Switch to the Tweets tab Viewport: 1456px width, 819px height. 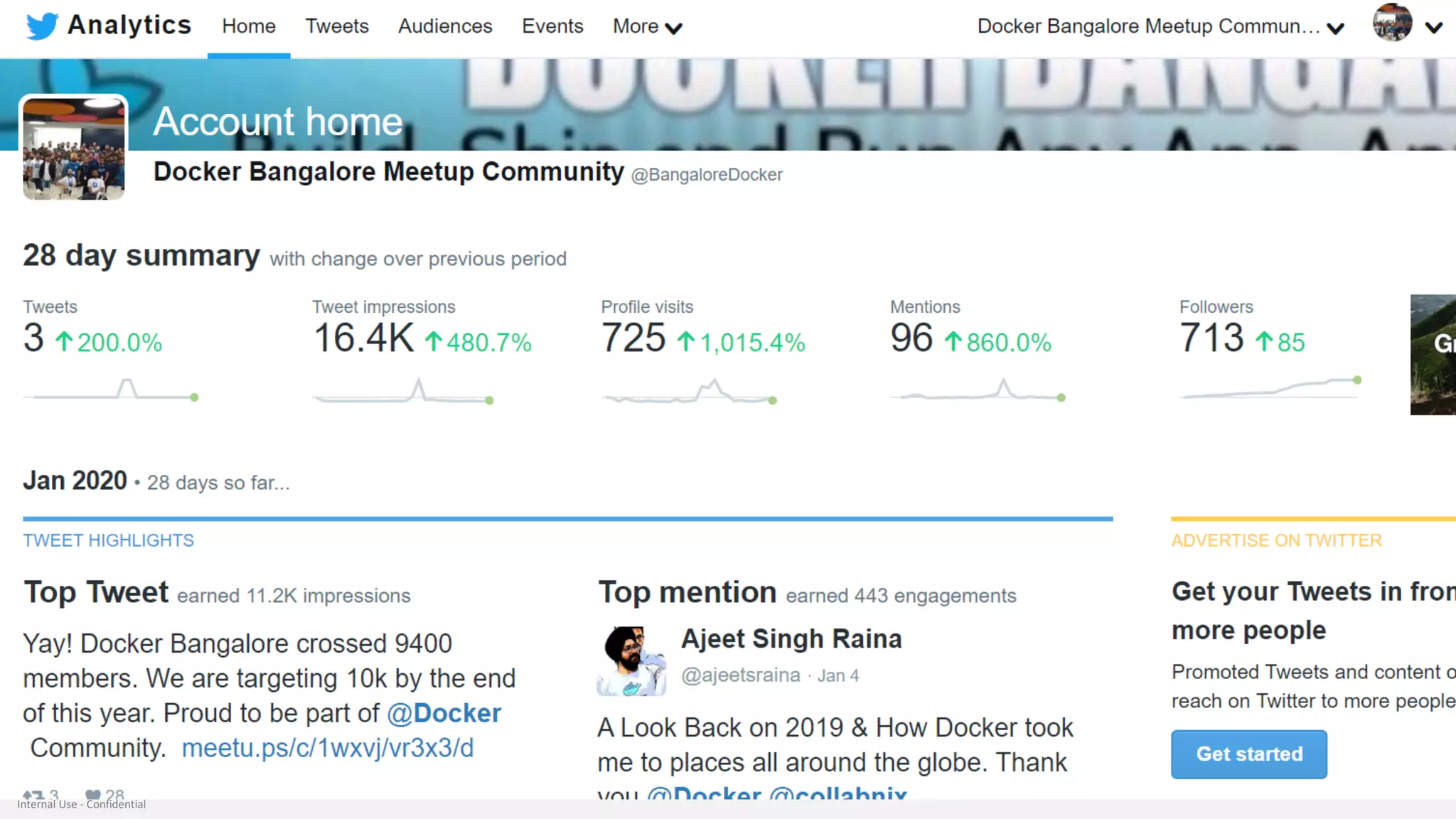(x=337, y=26)
